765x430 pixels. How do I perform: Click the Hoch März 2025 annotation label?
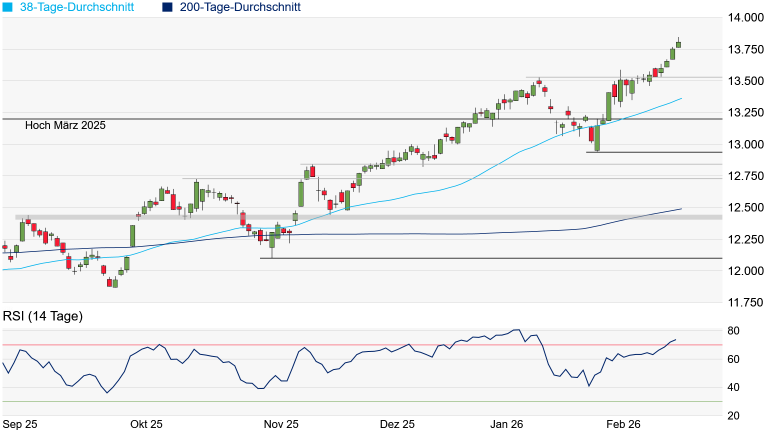click(x=65, y=126)
